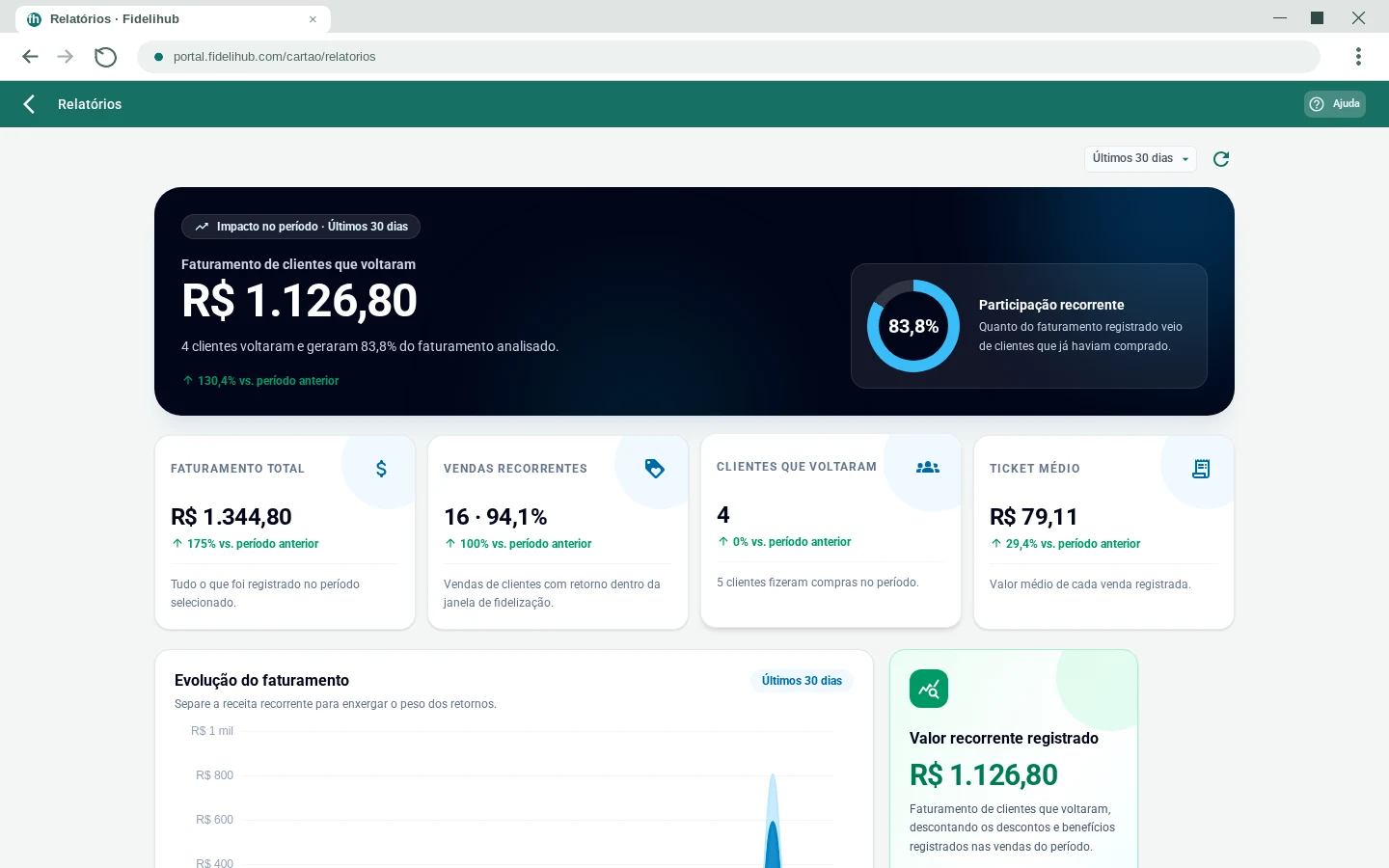Click the Participação recorrente heading
Viewport: 1389px width, 868px height.
[x=1051, y=305]
